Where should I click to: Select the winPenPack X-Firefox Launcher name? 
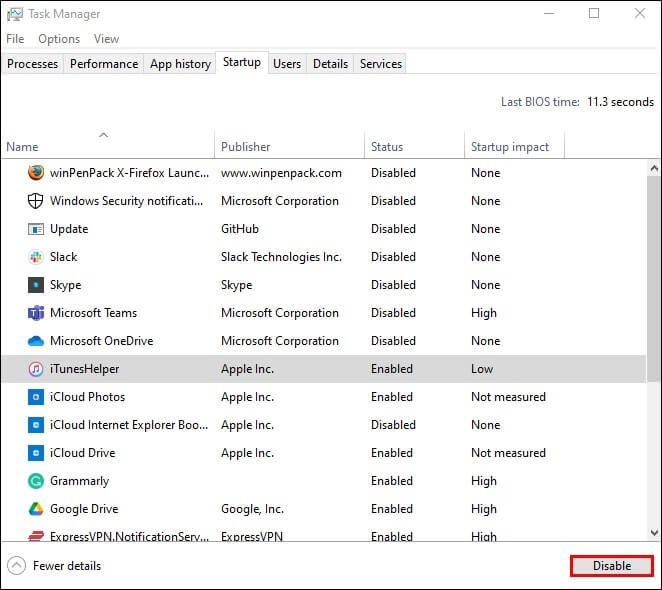(129, 173)
